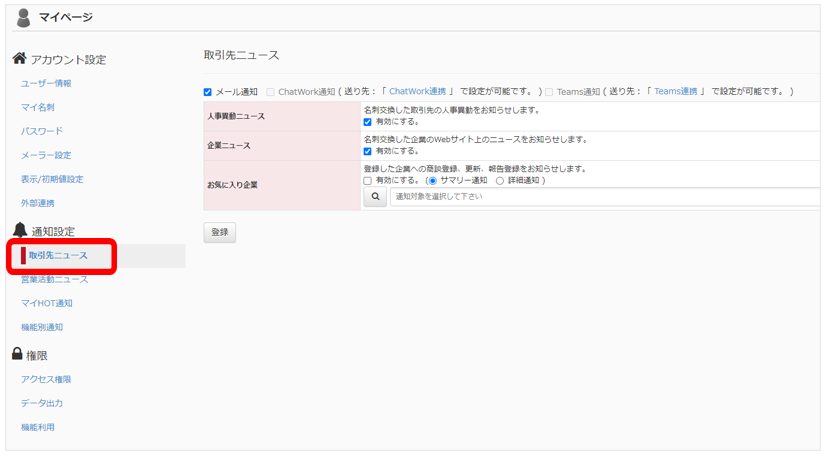The height and width of the screenshot is (461, 837).
Task: Click the Webサイト上のニュース description text
Action: point(477,140)
